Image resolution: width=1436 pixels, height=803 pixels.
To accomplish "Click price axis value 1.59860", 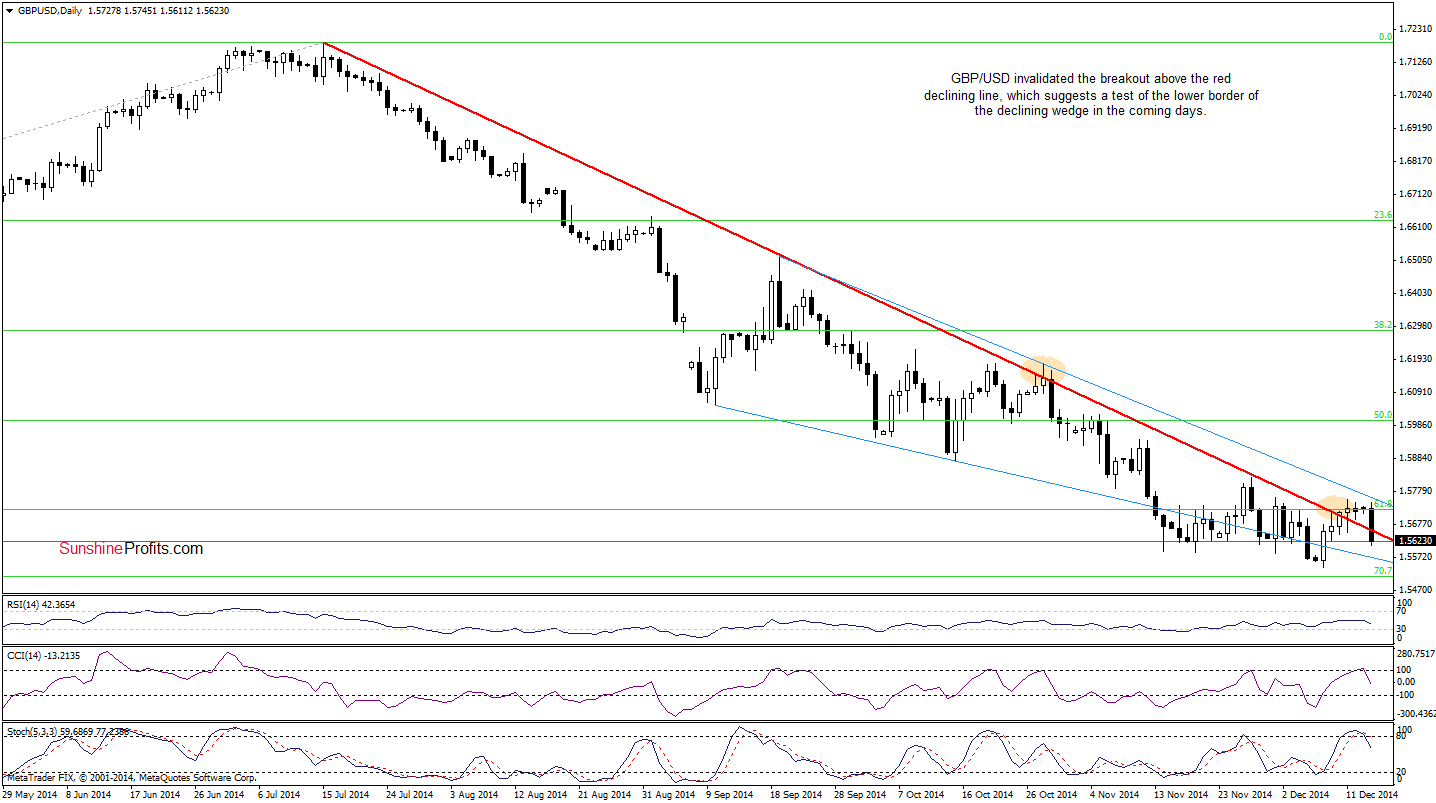I will coord(1415,425).
